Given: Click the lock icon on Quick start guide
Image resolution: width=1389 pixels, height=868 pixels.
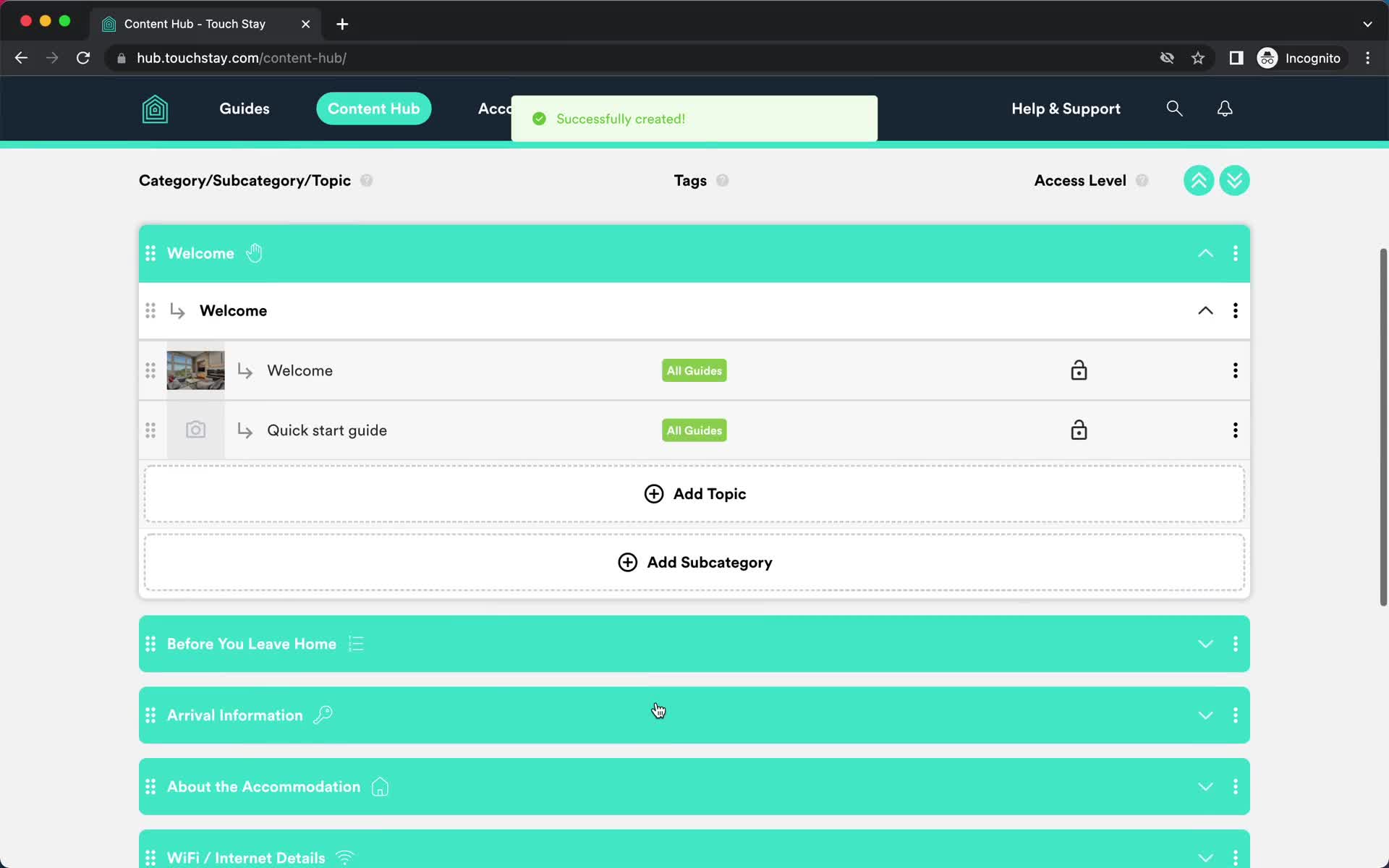Looking at the screenshot, I should tap(1078, 429).
